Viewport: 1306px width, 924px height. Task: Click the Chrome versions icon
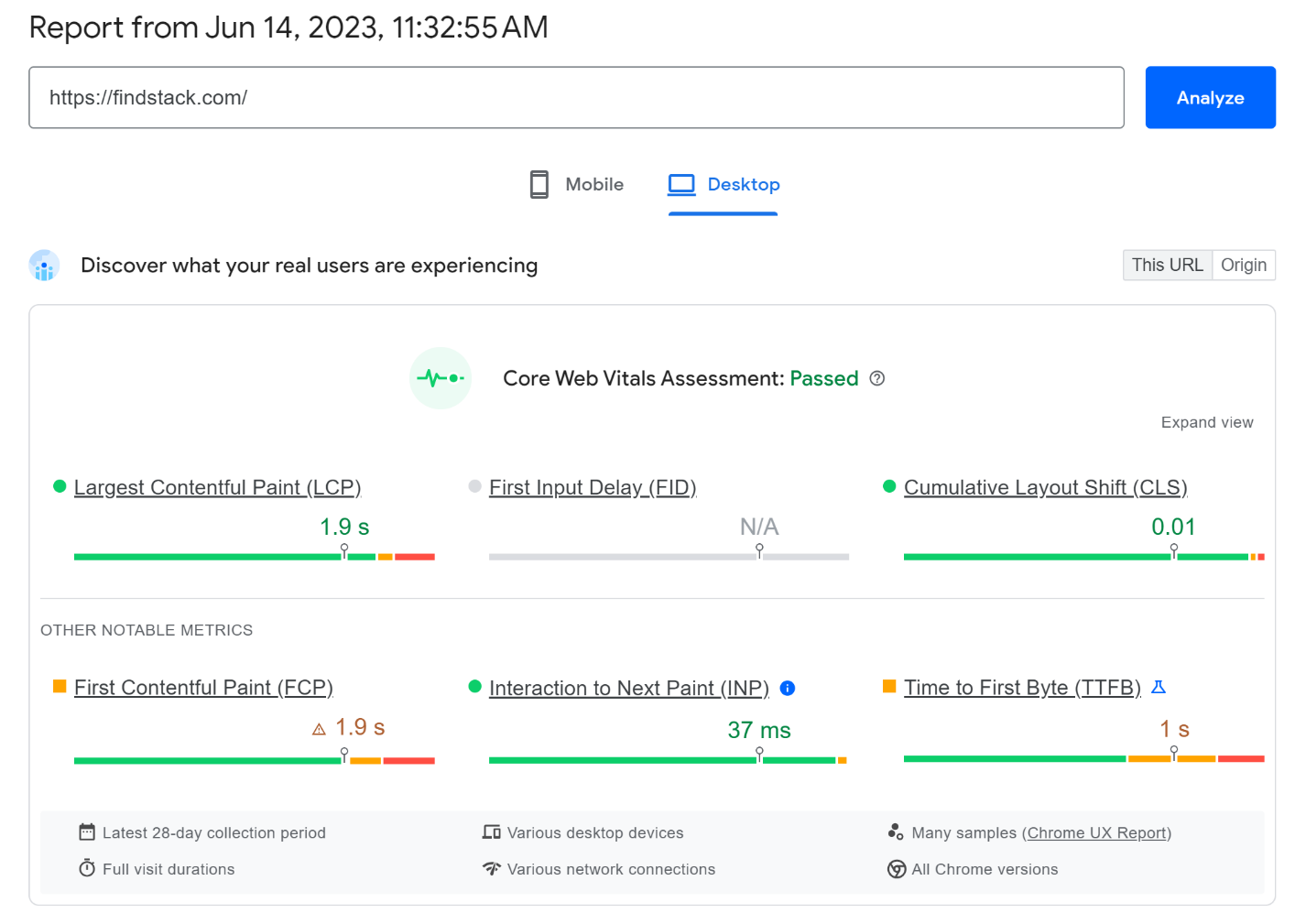click(897, 869)
